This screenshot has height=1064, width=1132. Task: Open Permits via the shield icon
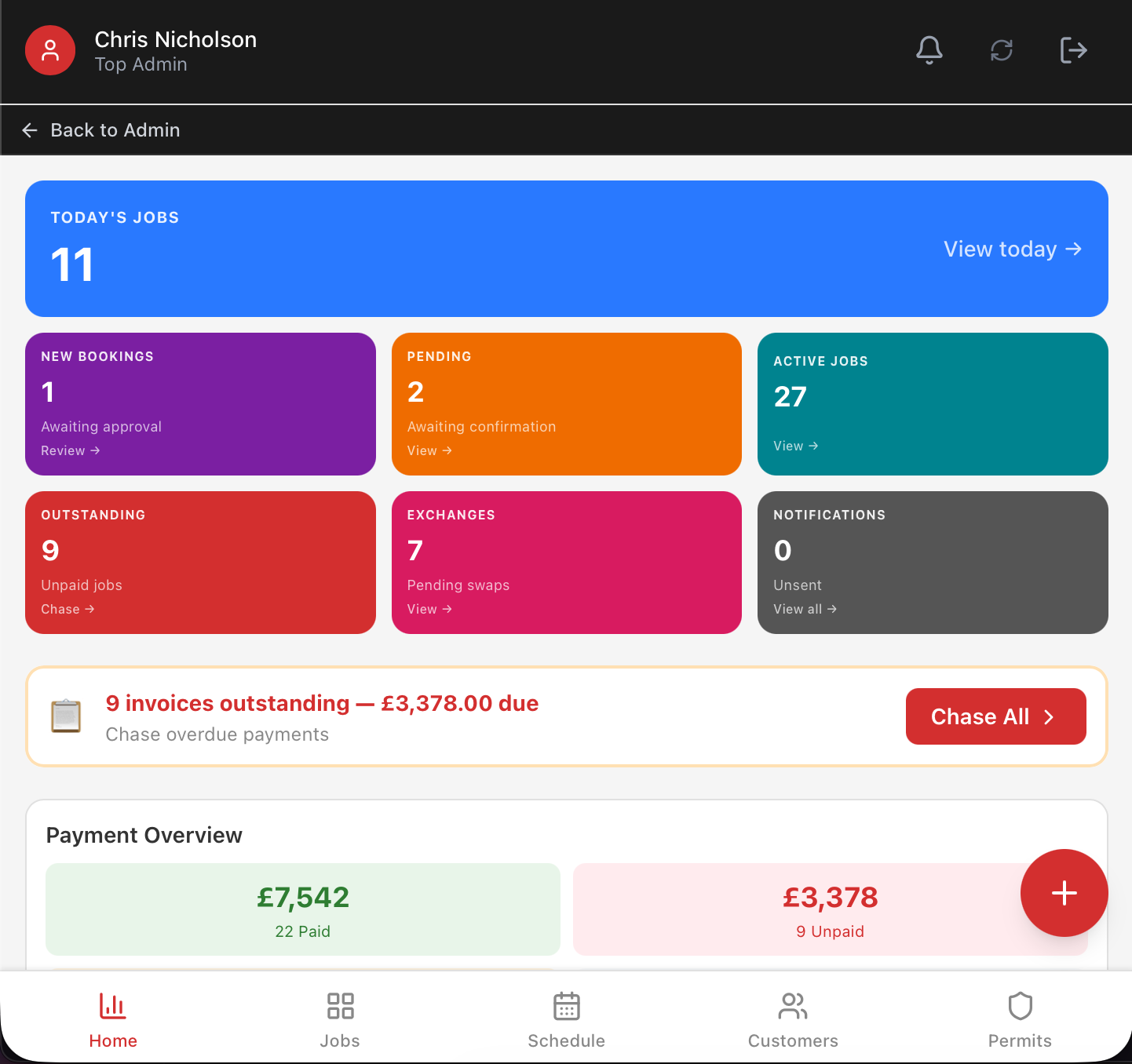tap(1020, 1006)
